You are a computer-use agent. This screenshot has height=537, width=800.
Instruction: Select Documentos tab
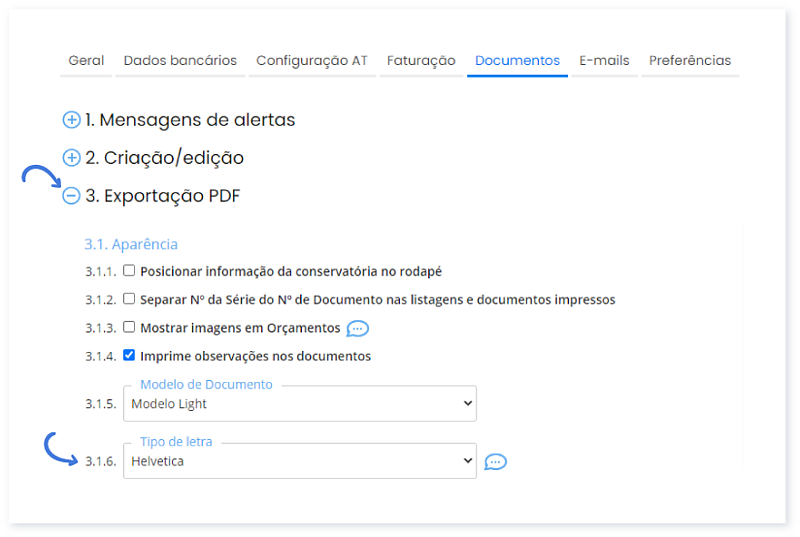[x=517, y=61]
